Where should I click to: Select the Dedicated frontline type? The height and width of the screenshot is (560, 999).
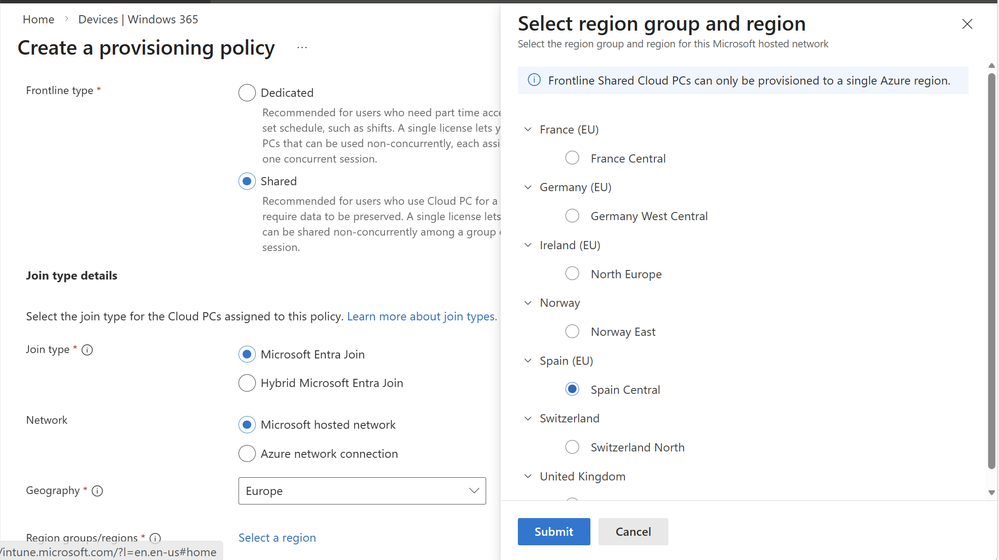(x=247, y=93)
